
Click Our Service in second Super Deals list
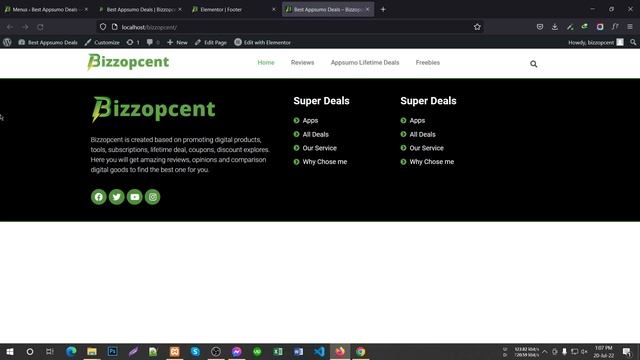tap(427, 148)
